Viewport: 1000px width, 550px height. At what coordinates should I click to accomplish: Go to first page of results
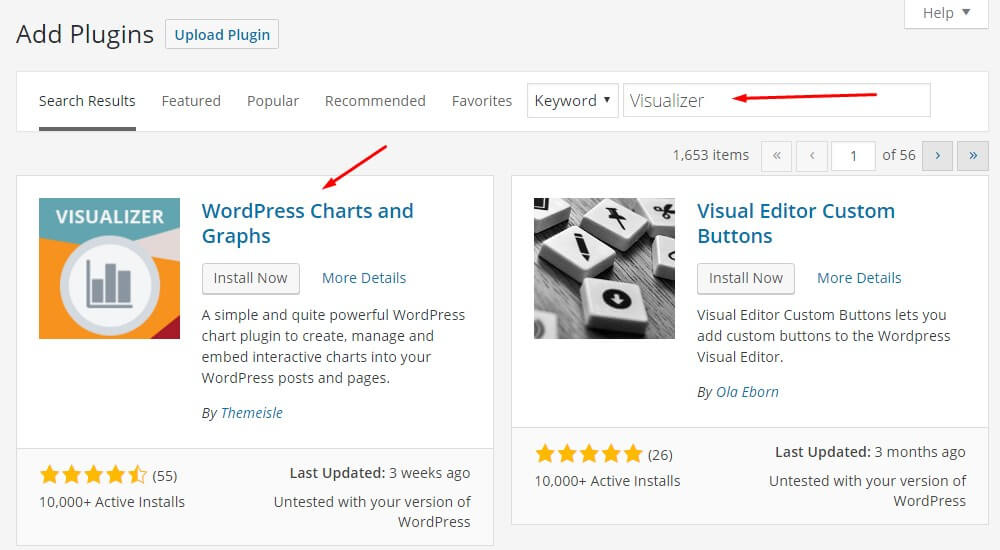(776, 156)
